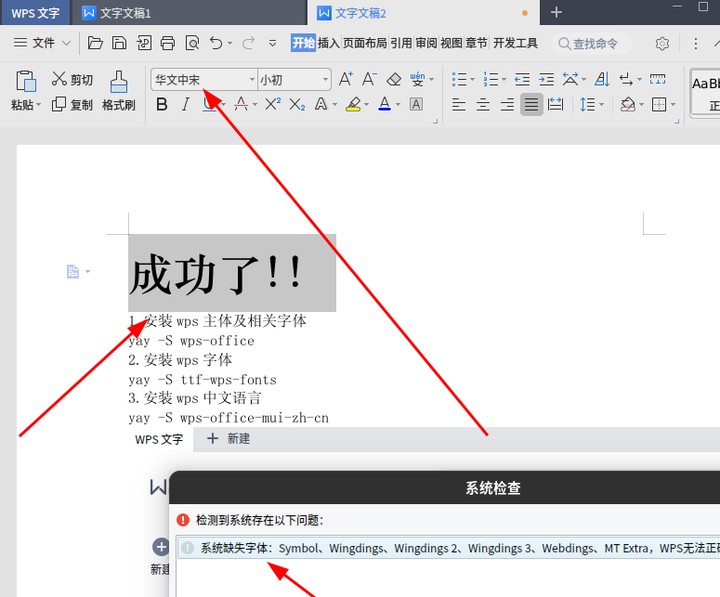The image size is (720, 597).
Task: Toggle Italic formatting
Action: [186, 105]
